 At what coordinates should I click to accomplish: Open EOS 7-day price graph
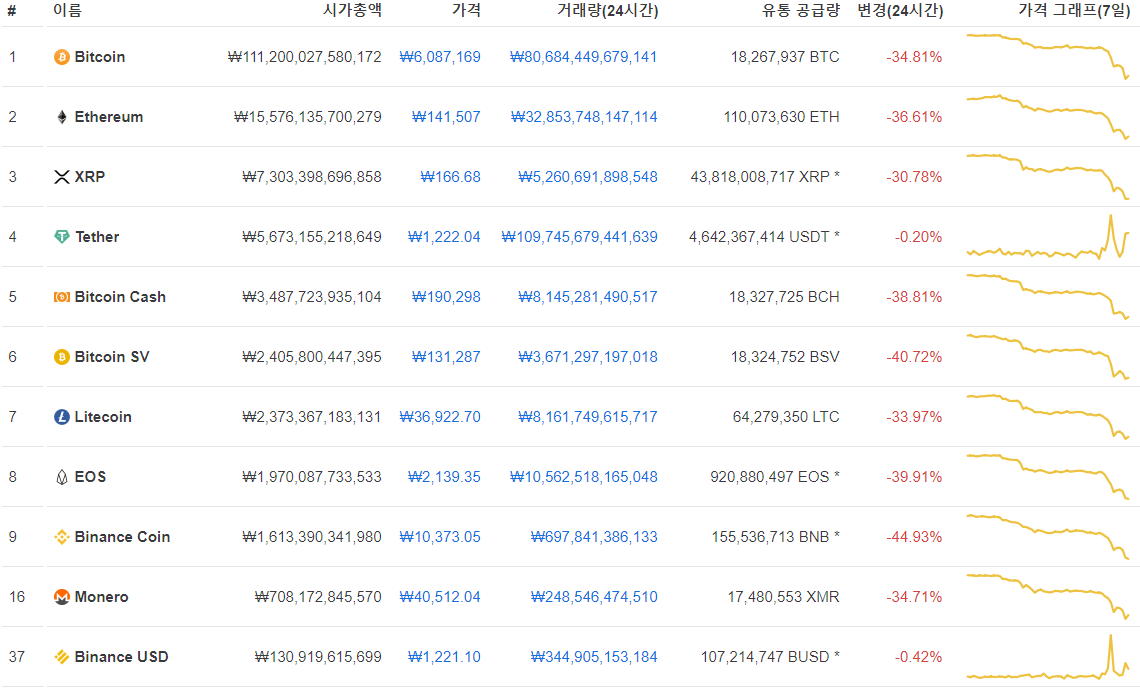(1048, 476)
